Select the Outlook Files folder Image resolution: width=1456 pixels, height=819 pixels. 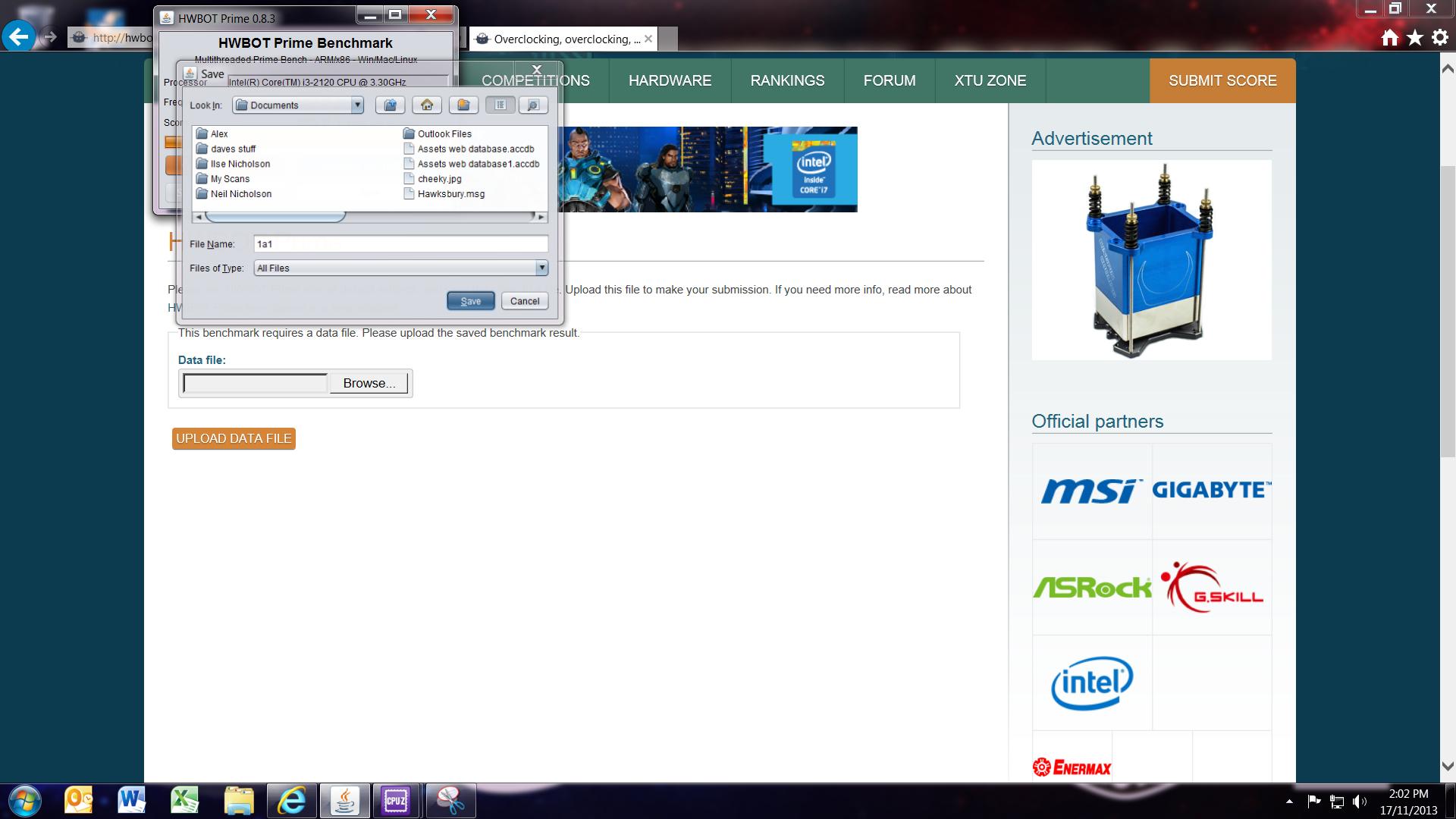438,133
